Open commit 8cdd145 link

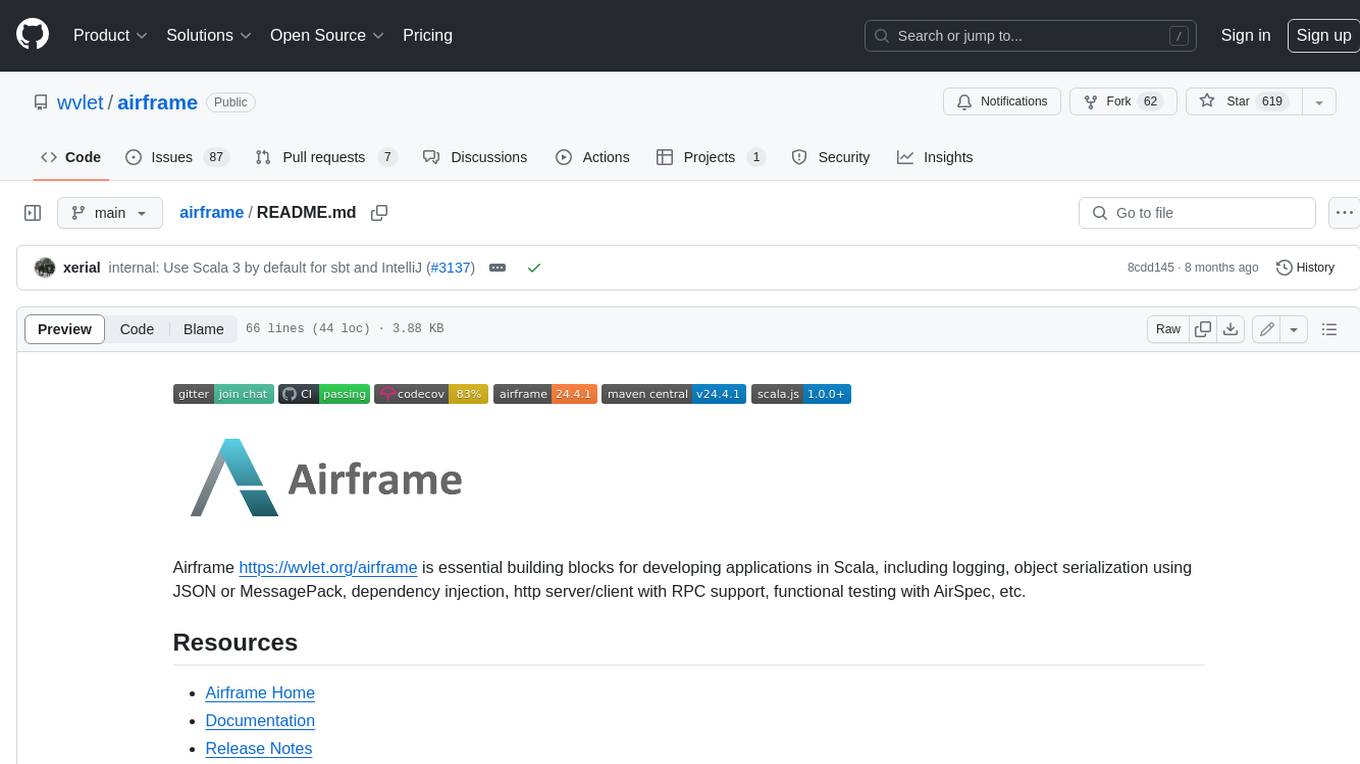[1151, 268]
